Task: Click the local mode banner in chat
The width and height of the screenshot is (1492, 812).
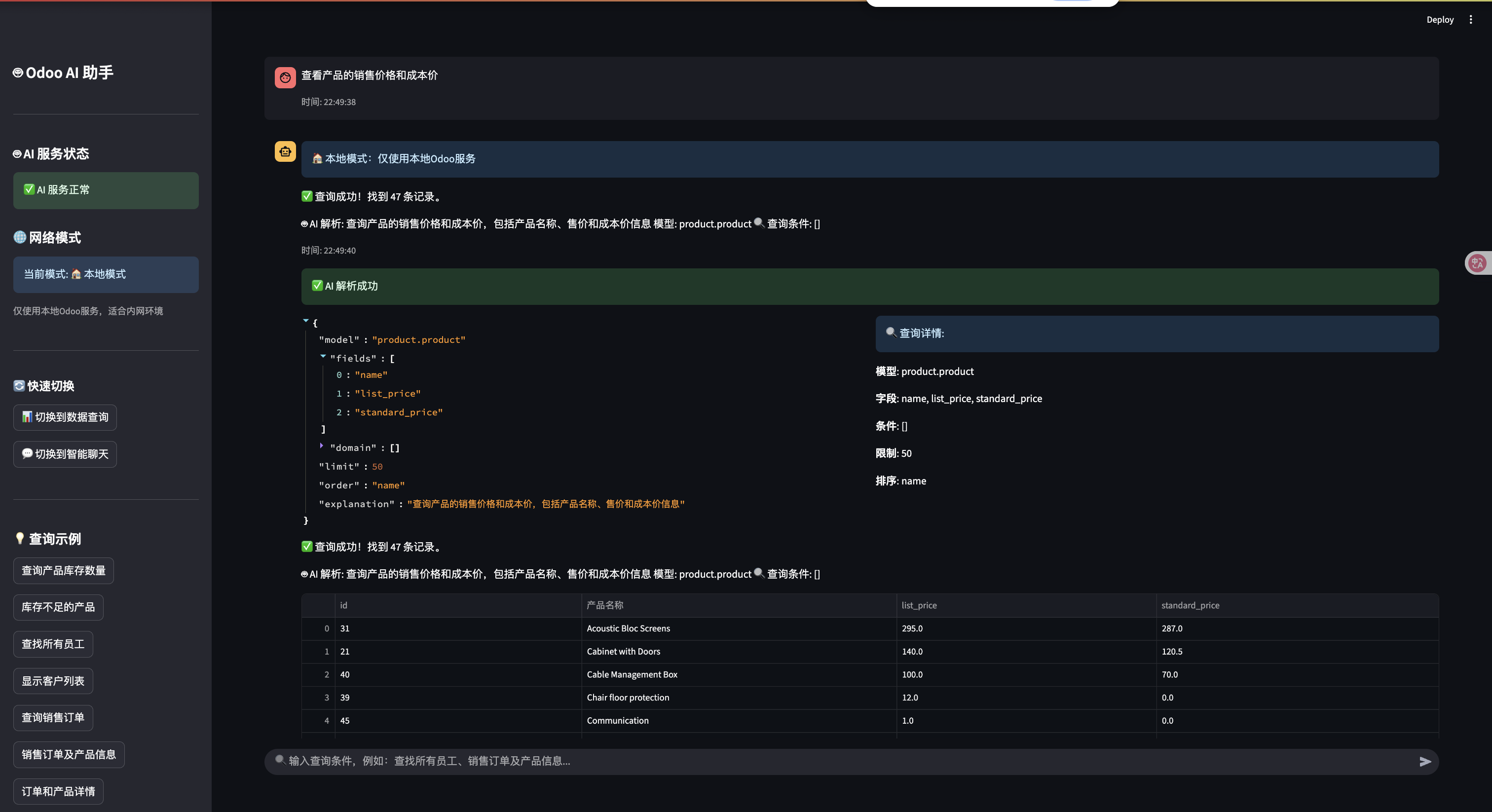Action: click(870, 159)
